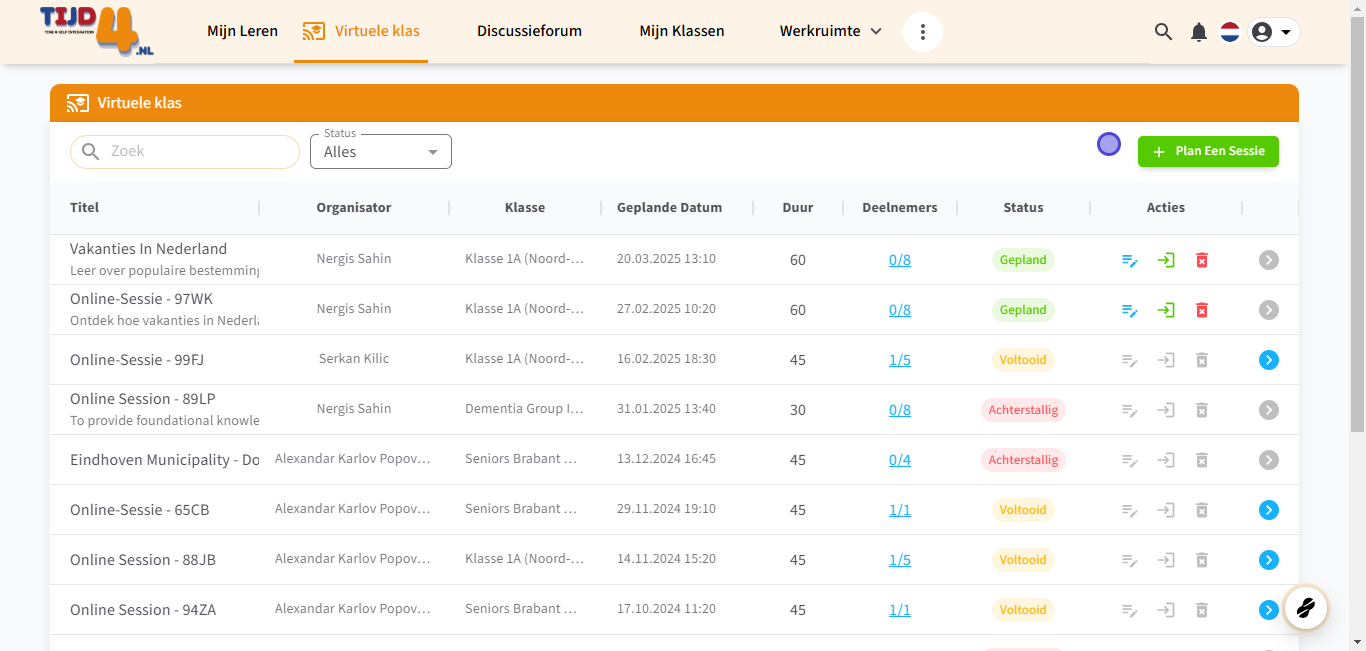Click the search magnifier icon in header
Image resolution: width=1366 pixels, height=651 pixels.
click(x=1163, y=32)
